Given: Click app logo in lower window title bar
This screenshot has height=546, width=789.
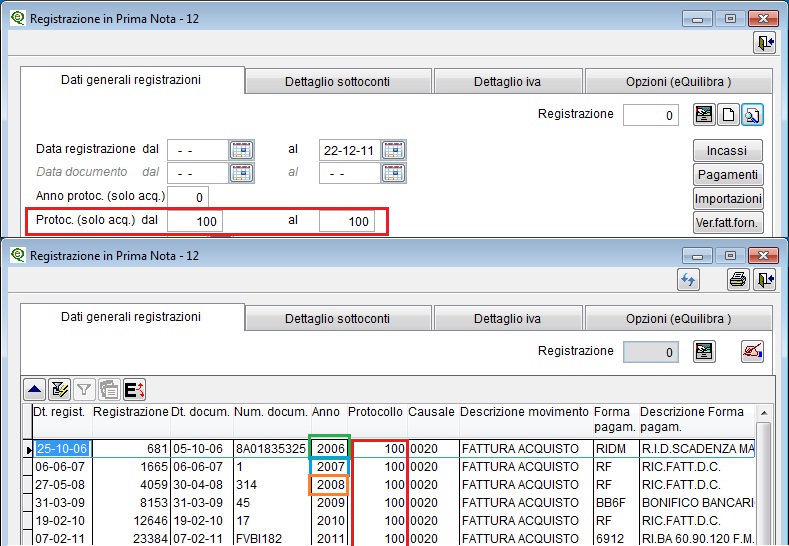Looking at the screenshot, I should click(18, 255).
